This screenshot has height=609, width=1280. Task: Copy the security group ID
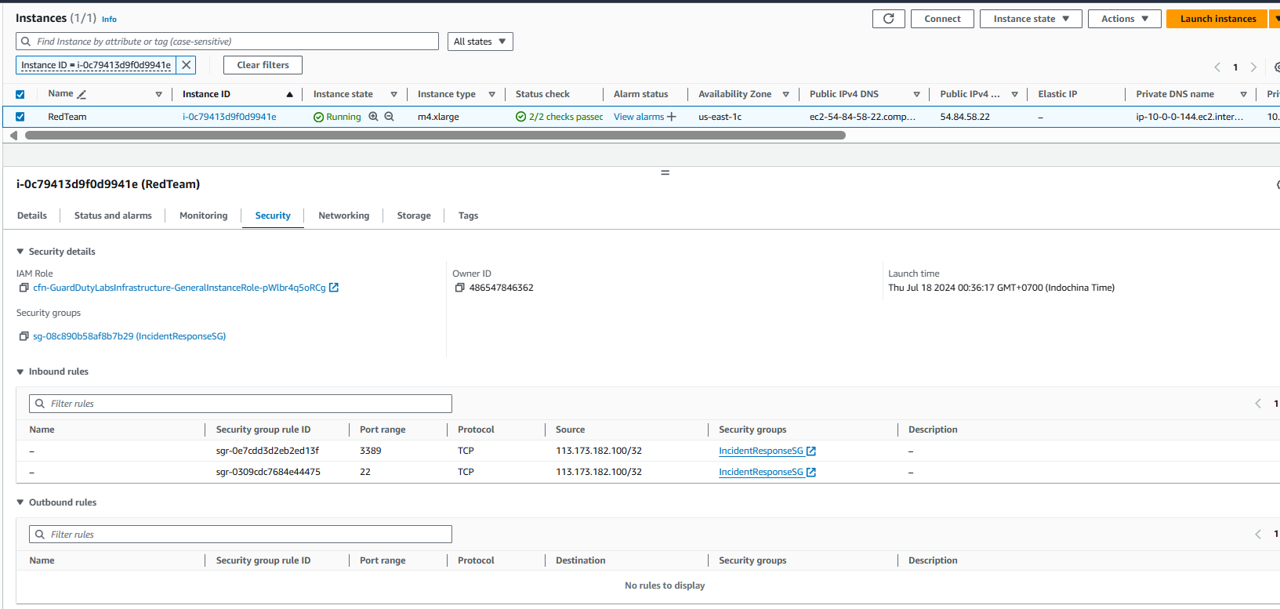coord(24,337)
